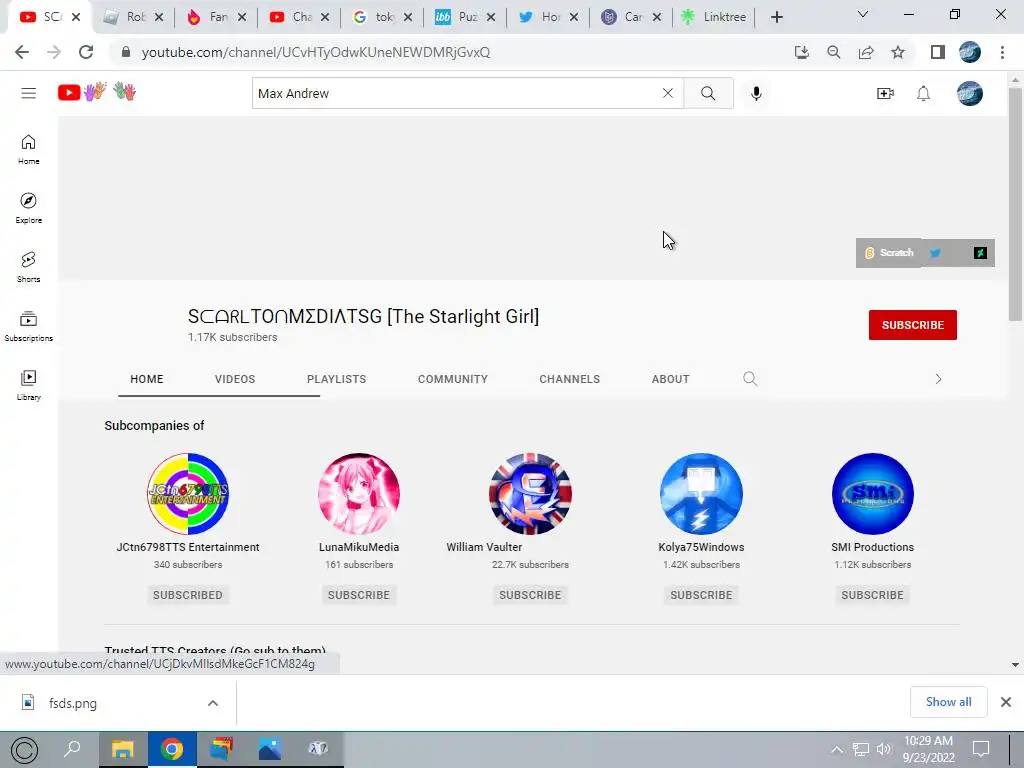Go to Home in sidebar

[x=28, y=149]
